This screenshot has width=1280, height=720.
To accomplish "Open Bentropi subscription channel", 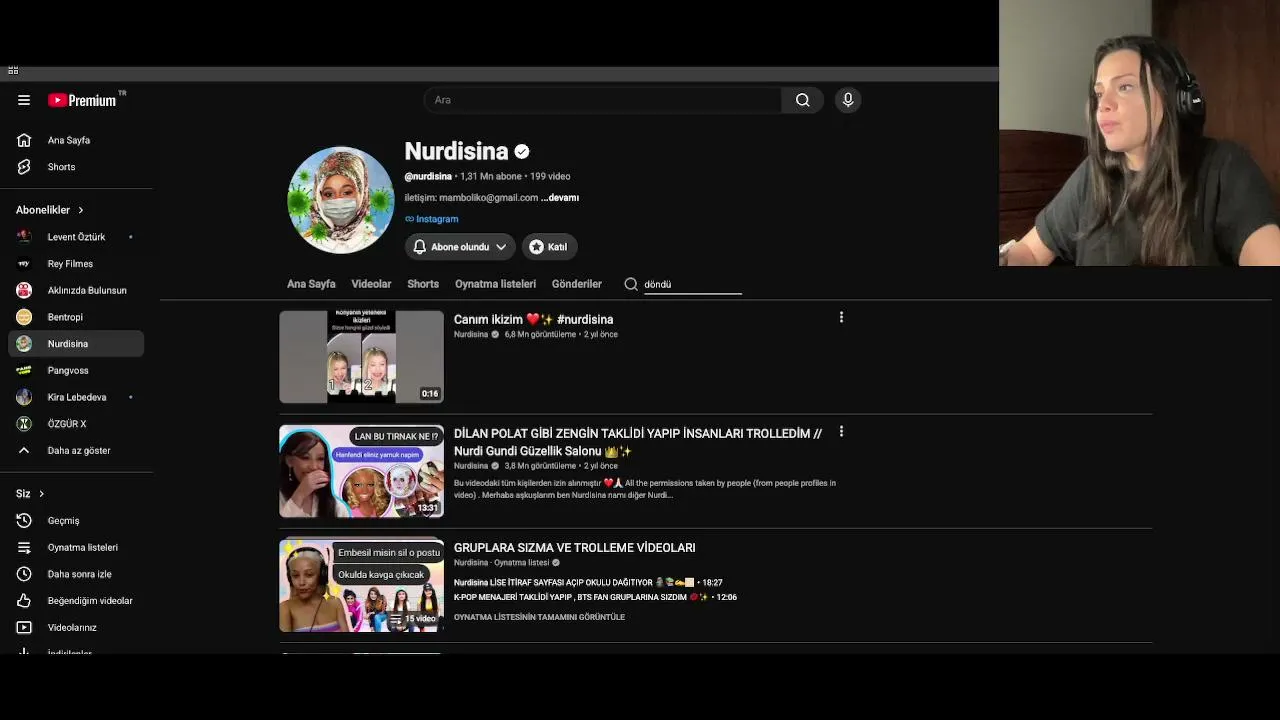I will [76, 317].
